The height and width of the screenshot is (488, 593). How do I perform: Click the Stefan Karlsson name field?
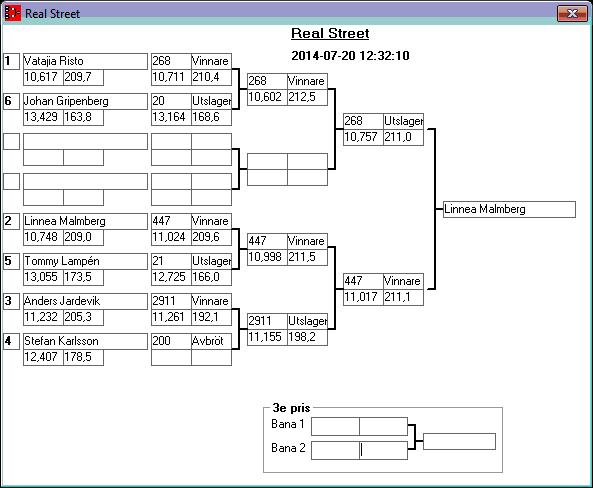click(x=85, y=341)
